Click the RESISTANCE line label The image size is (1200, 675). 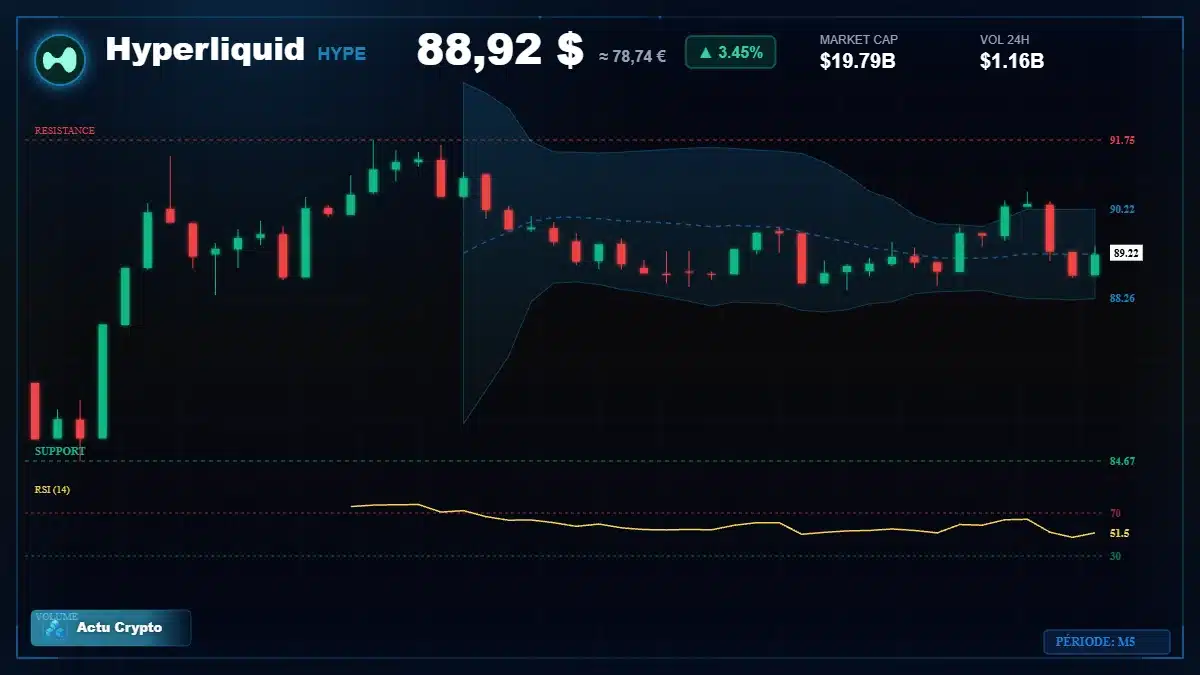pyautogui.click(x=65, y=131)
